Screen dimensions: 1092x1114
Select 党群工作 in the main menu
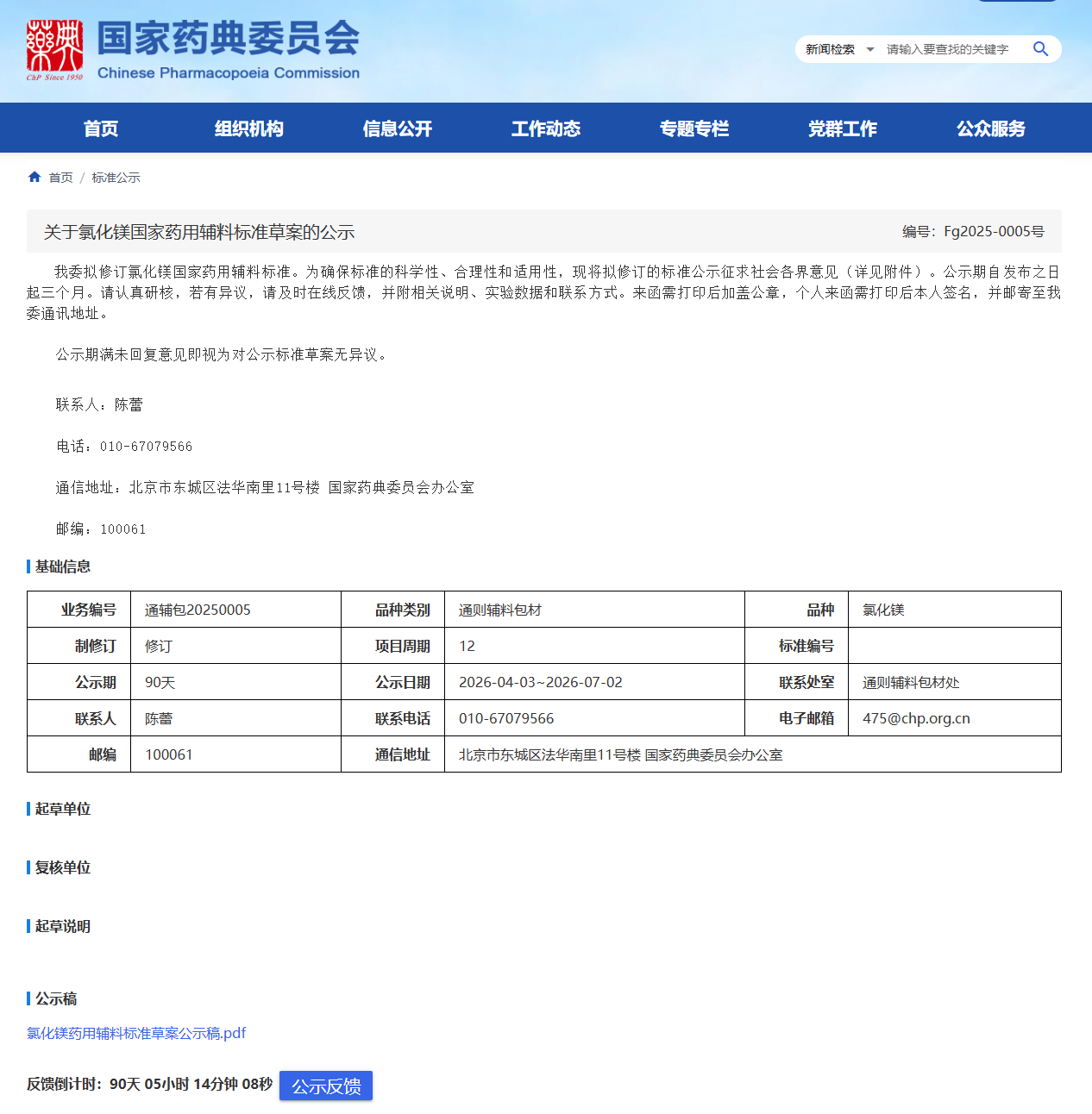point(842,128)
